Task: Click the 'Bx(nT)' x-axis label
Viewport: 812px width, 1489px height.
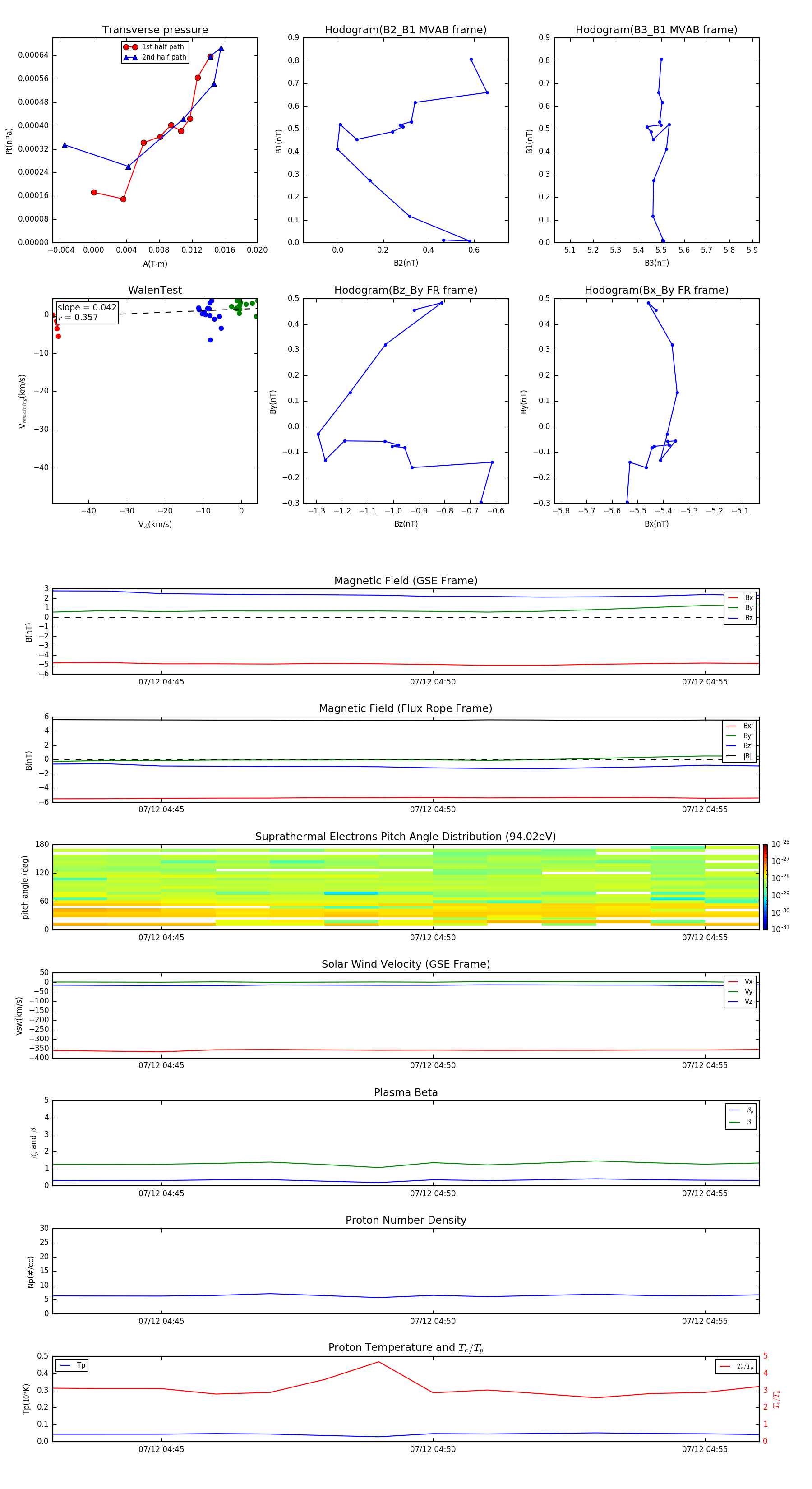Action: (656, 524)
